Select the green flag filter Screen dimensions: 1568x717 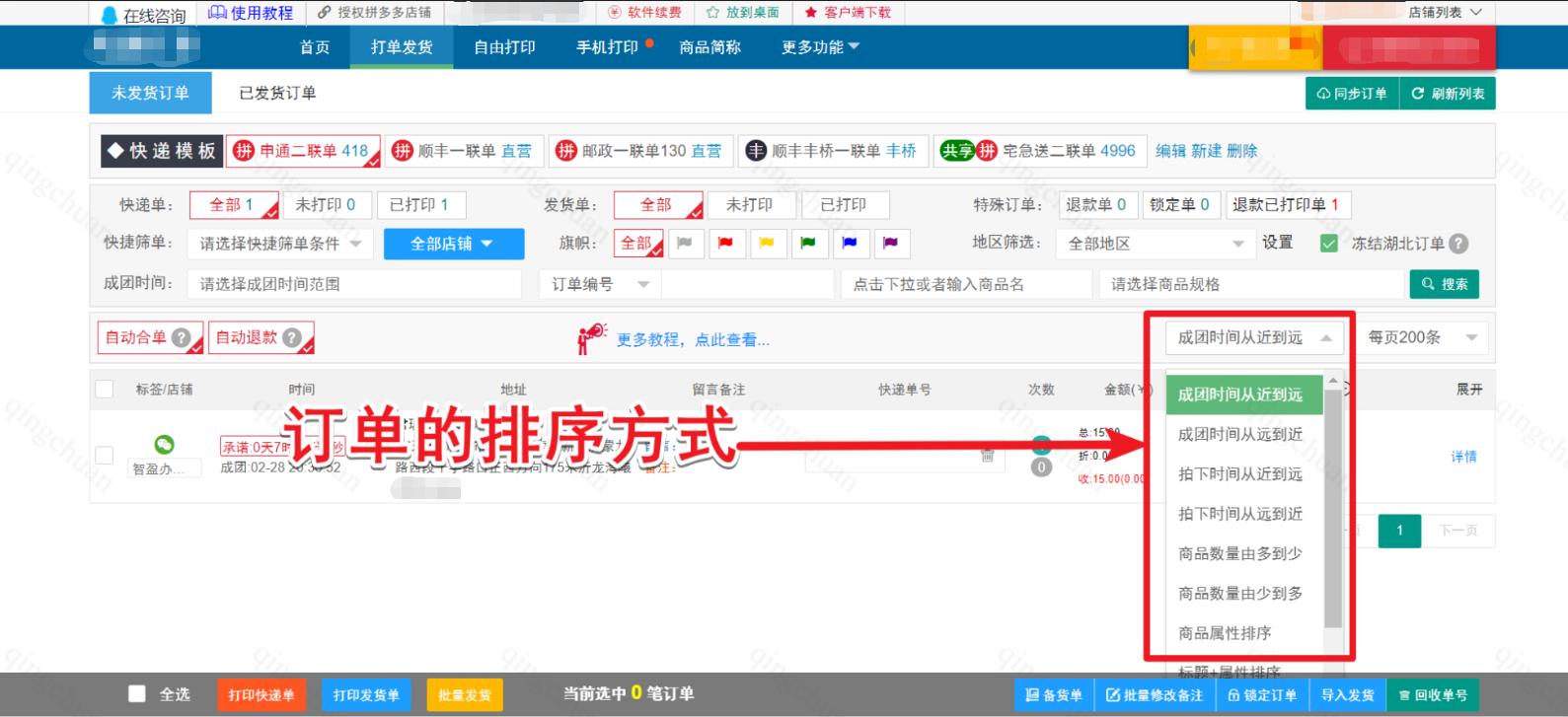pyautogui.click(x=808, y=244)
